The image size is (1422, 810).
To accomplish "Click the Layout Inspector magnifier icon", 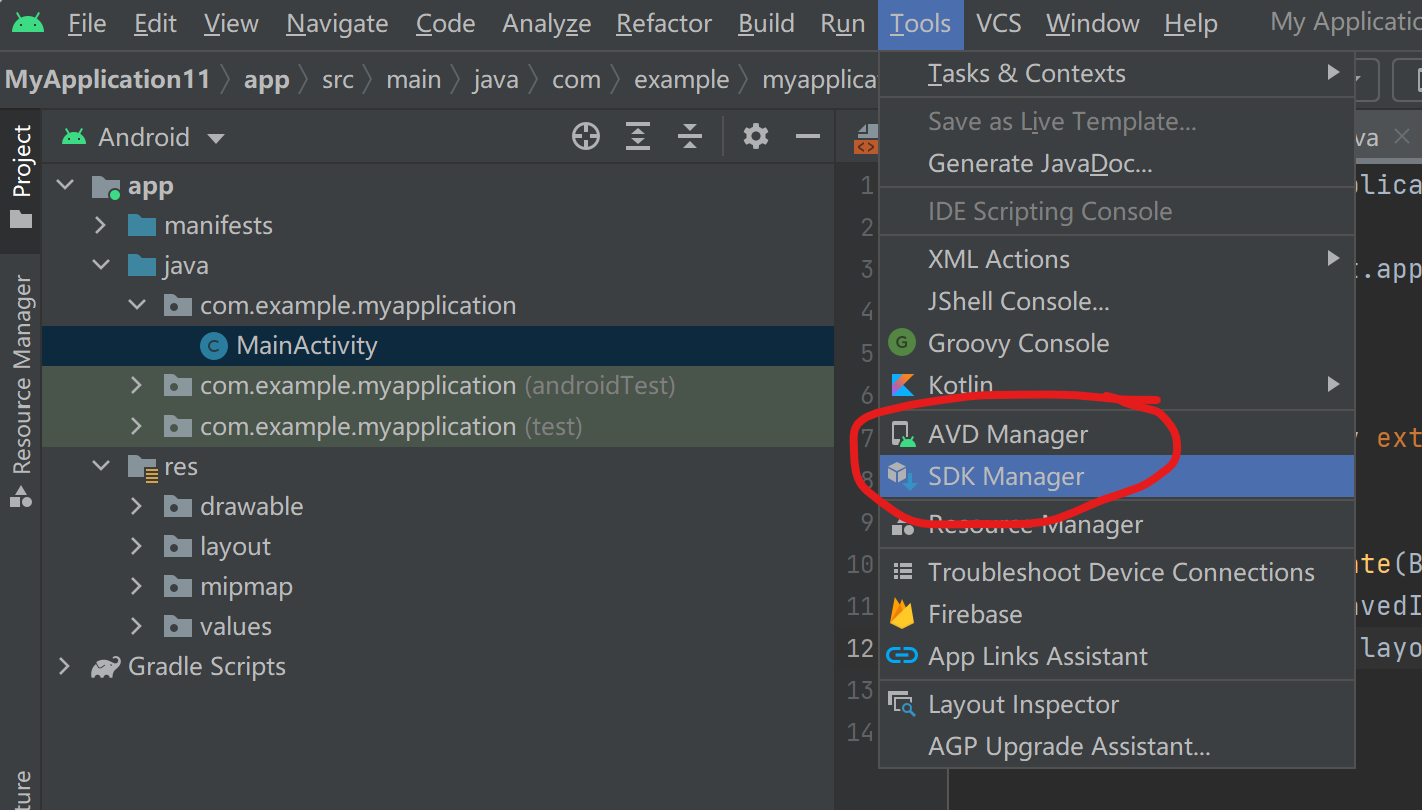I will click(x=902, y=704).
